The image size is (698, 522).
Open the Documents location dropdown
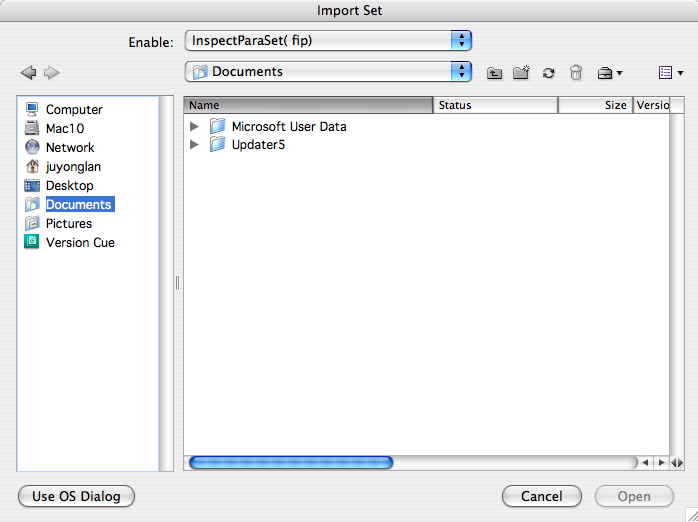328,72
